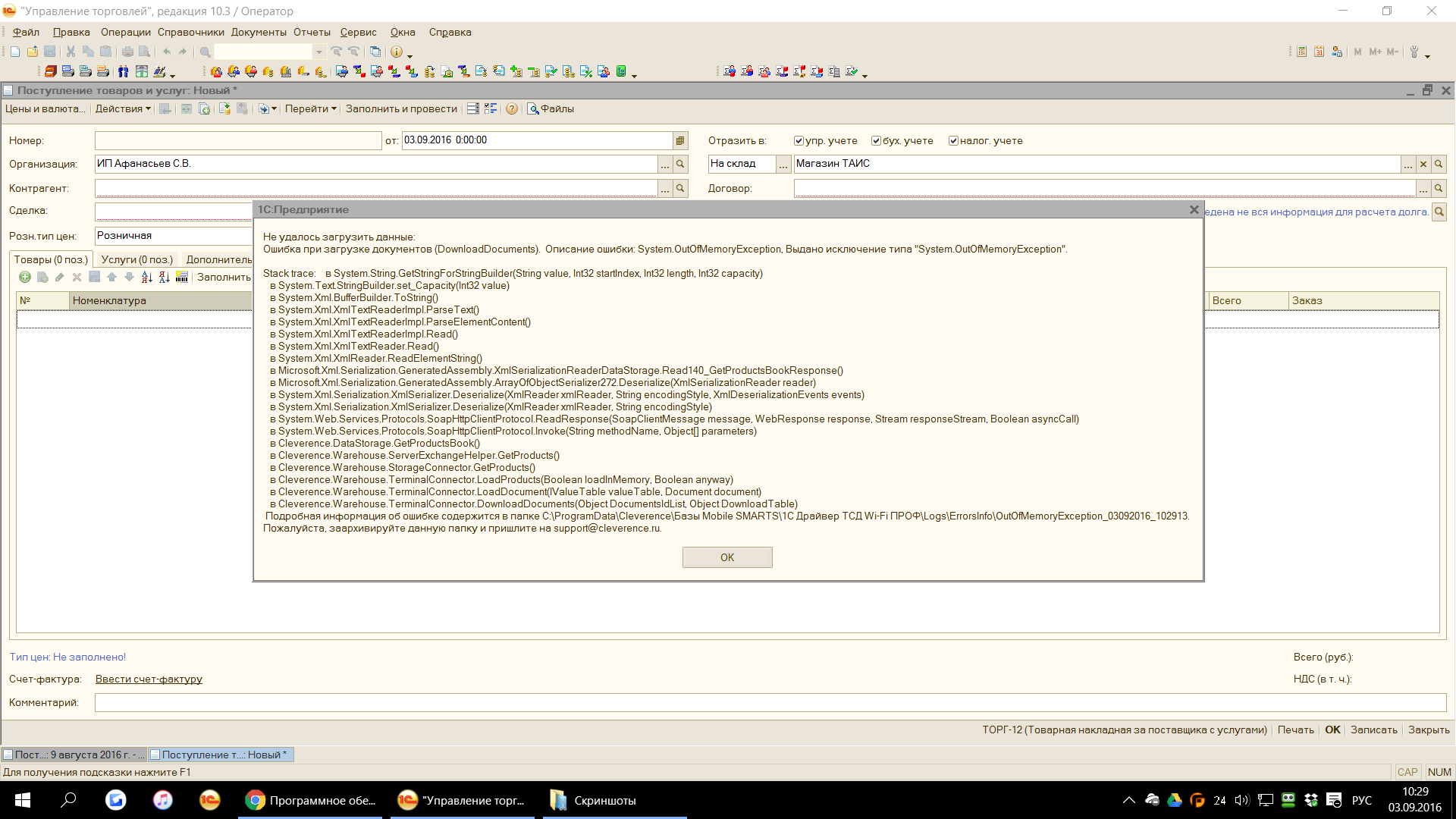The width and height of the screenshot is (1456, 819).
Task: Click into the Номер input field
Action: (x=238, y=140)
